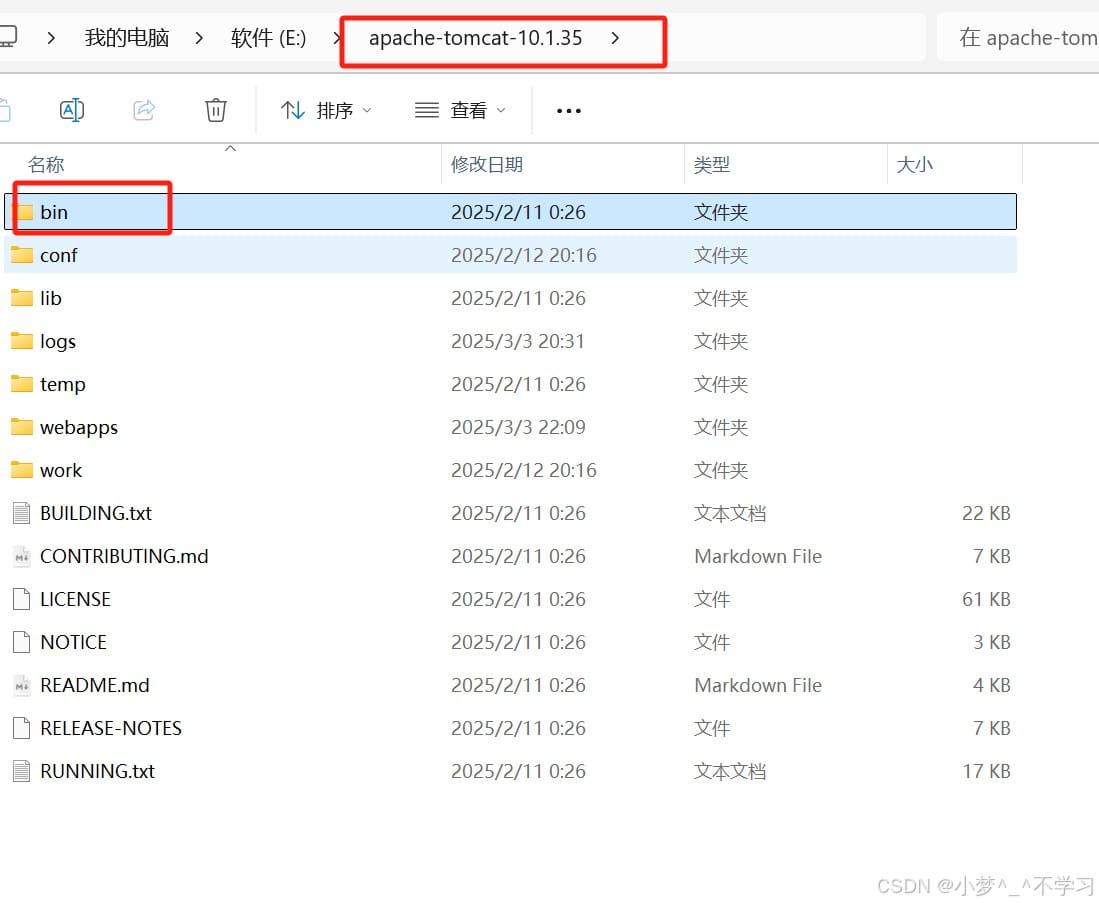
Task: Select the conf folder icon
Action: pyautogui.click(x=22, y=255)
